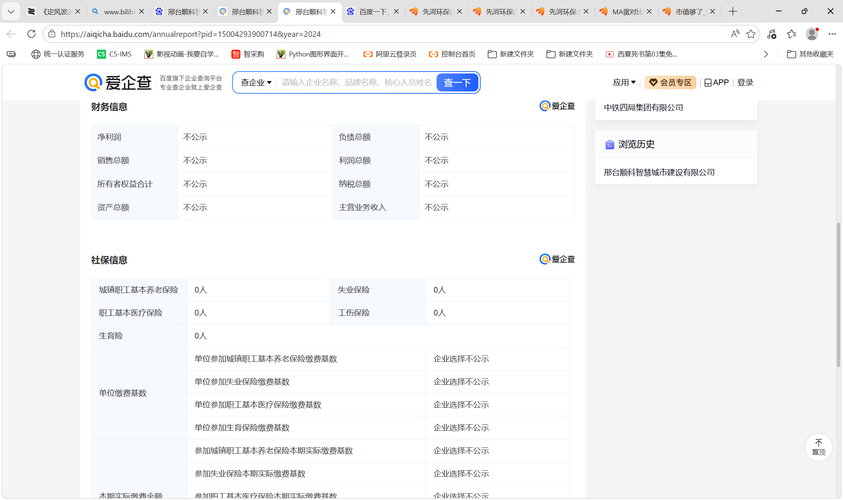
Task: Open the 应用 dropdown menu
Action: coord(624,82)
